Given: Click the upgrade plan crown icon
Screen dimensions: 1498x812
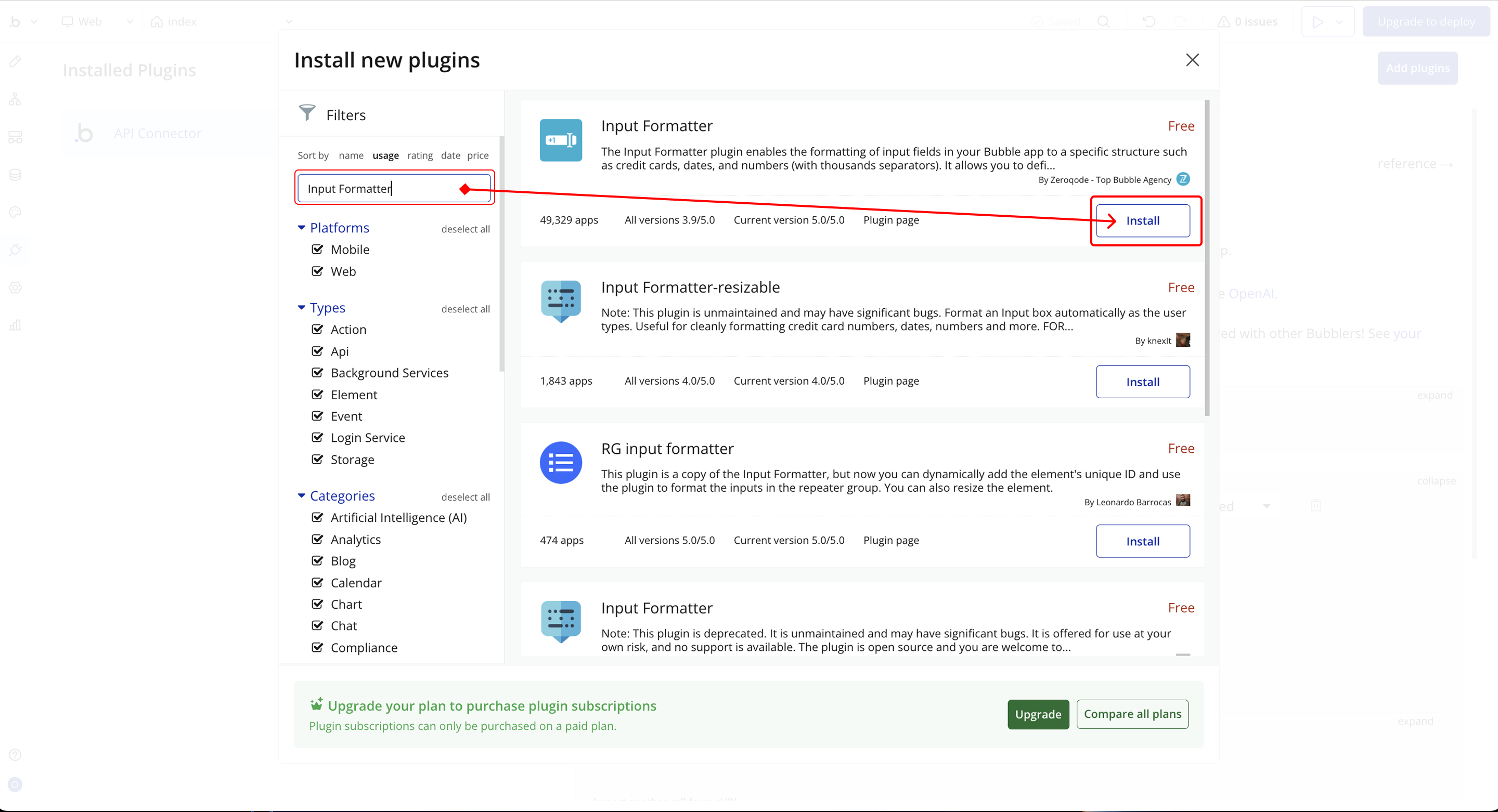Looking at the screenshot, I should click(x=316, y=704).
